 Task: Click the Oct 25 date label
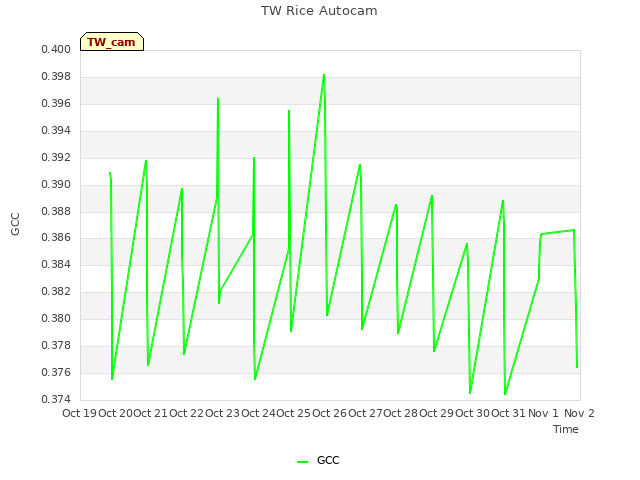294,413
